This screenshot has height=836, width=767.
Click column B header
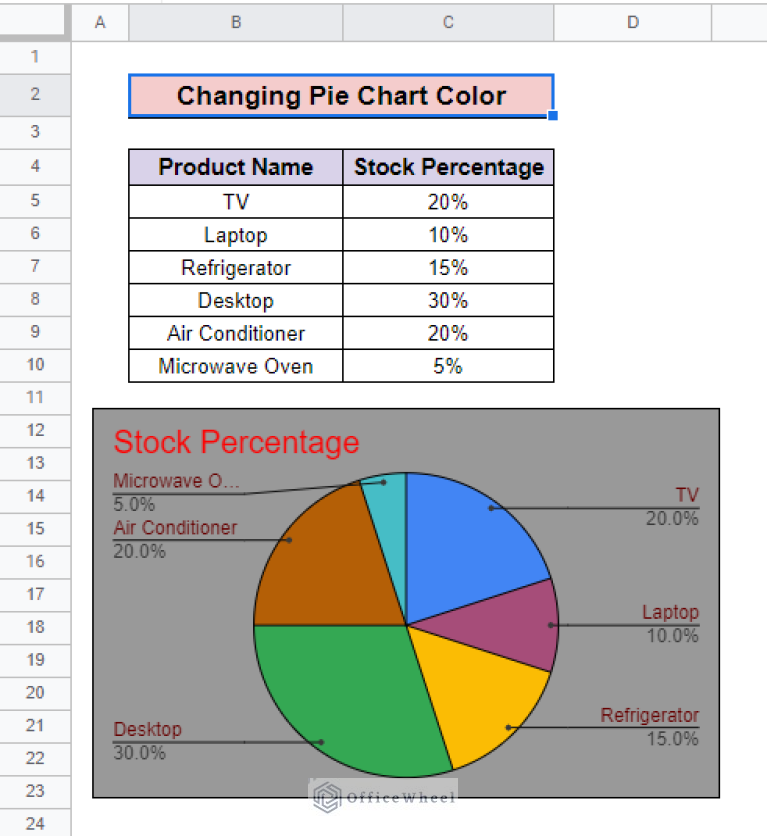click(236, 22)
